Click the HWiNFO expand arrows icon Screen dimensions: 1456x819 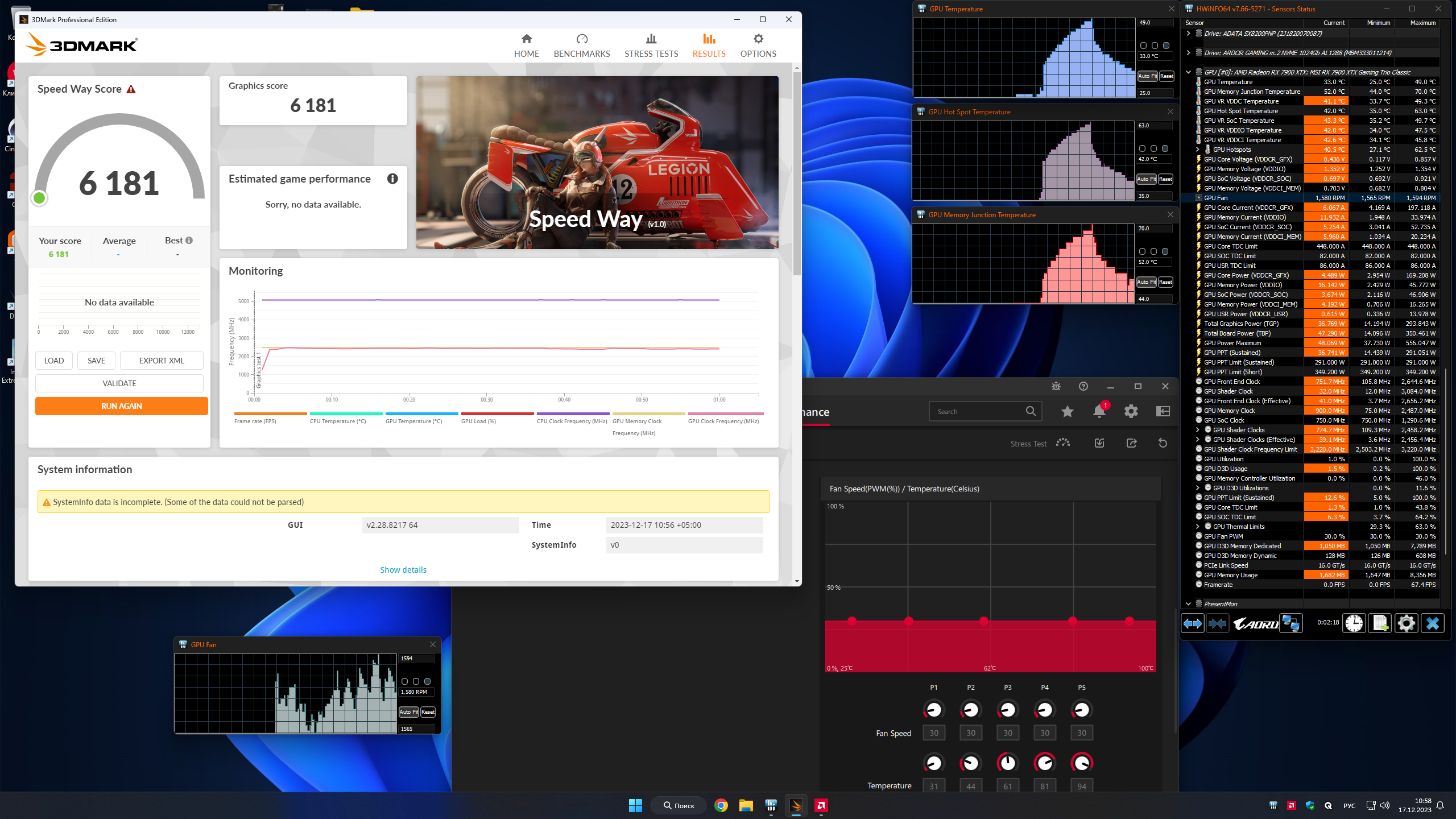point(1193,623)
